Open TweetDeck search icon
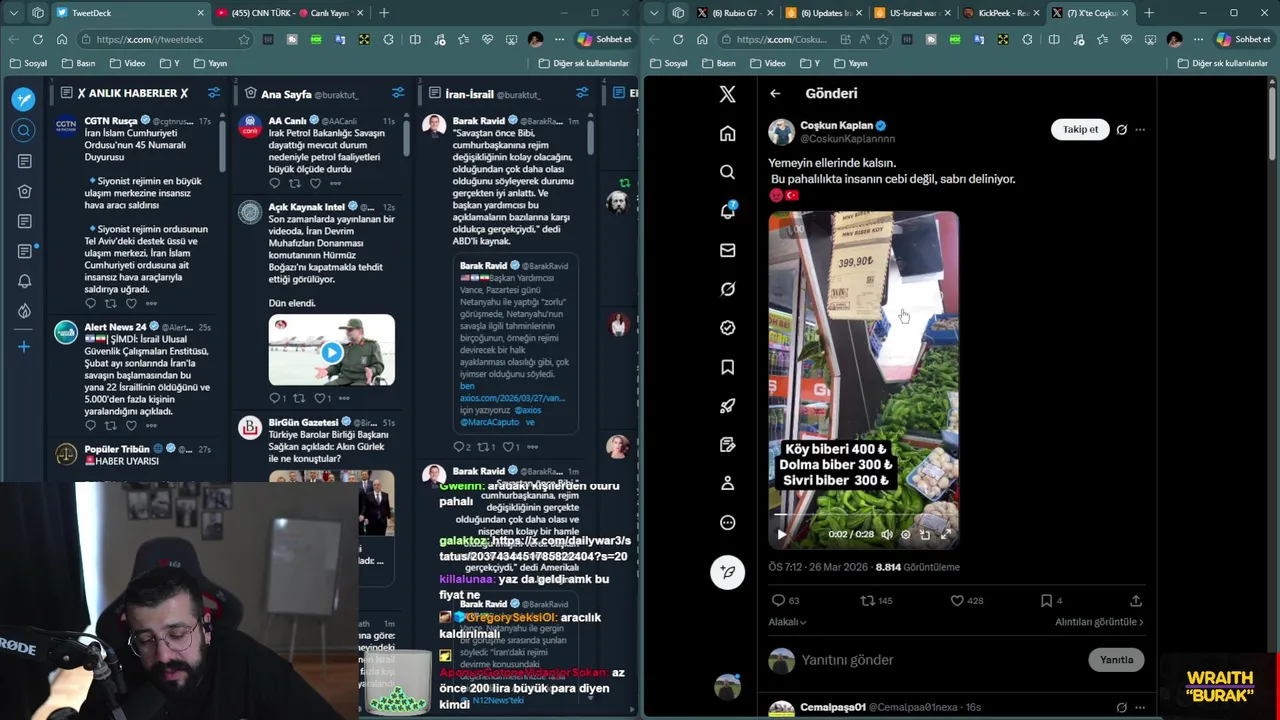The height and width of the screenshot is (720, 1280). pyautogui.click(x=24, y=130)
